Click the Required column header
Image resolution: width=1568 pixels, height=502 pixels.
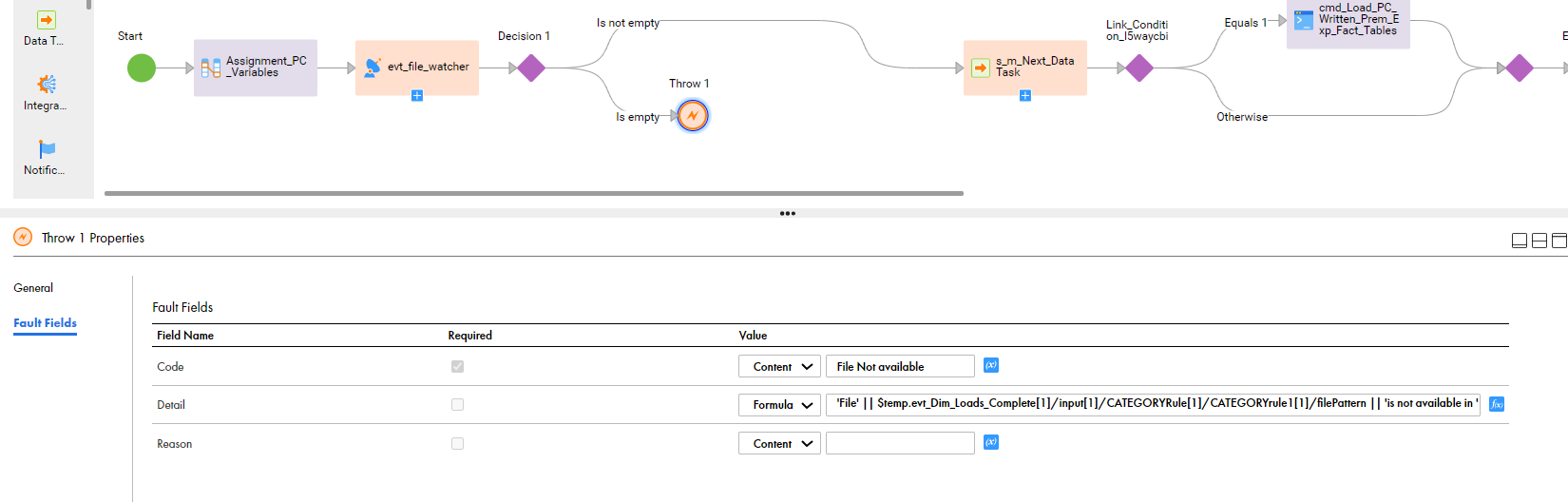coord(470,336)
